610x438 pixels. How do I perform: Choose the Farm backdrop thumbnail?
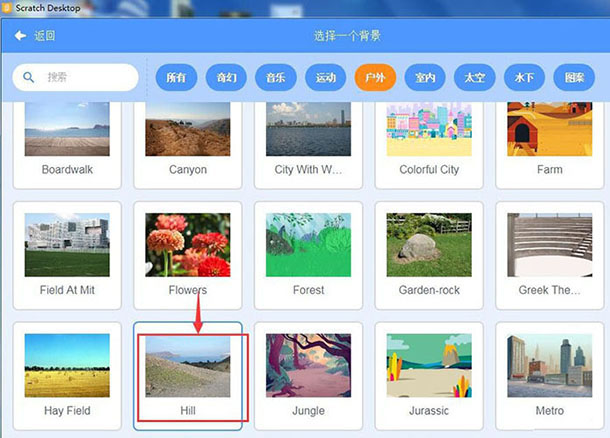550,129
